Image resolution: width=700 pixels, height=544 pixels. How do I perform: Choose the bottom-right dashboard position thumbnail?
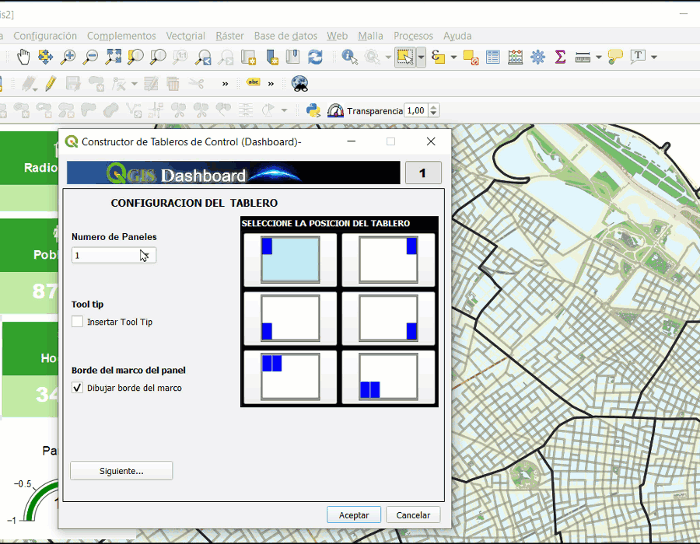[x=389, y=318]
